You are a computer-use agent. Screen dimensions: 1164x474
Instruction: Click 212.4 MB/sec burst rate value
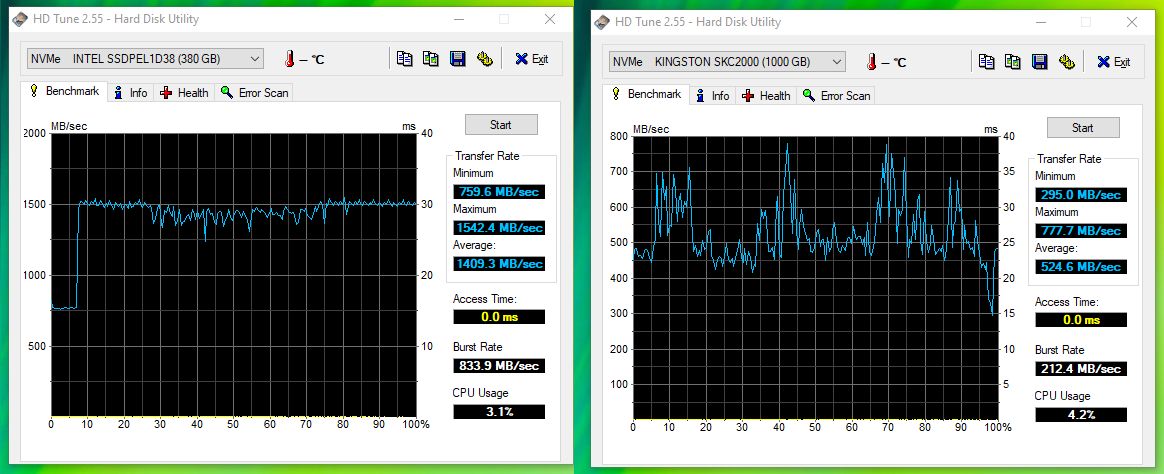coord(1081,369)
